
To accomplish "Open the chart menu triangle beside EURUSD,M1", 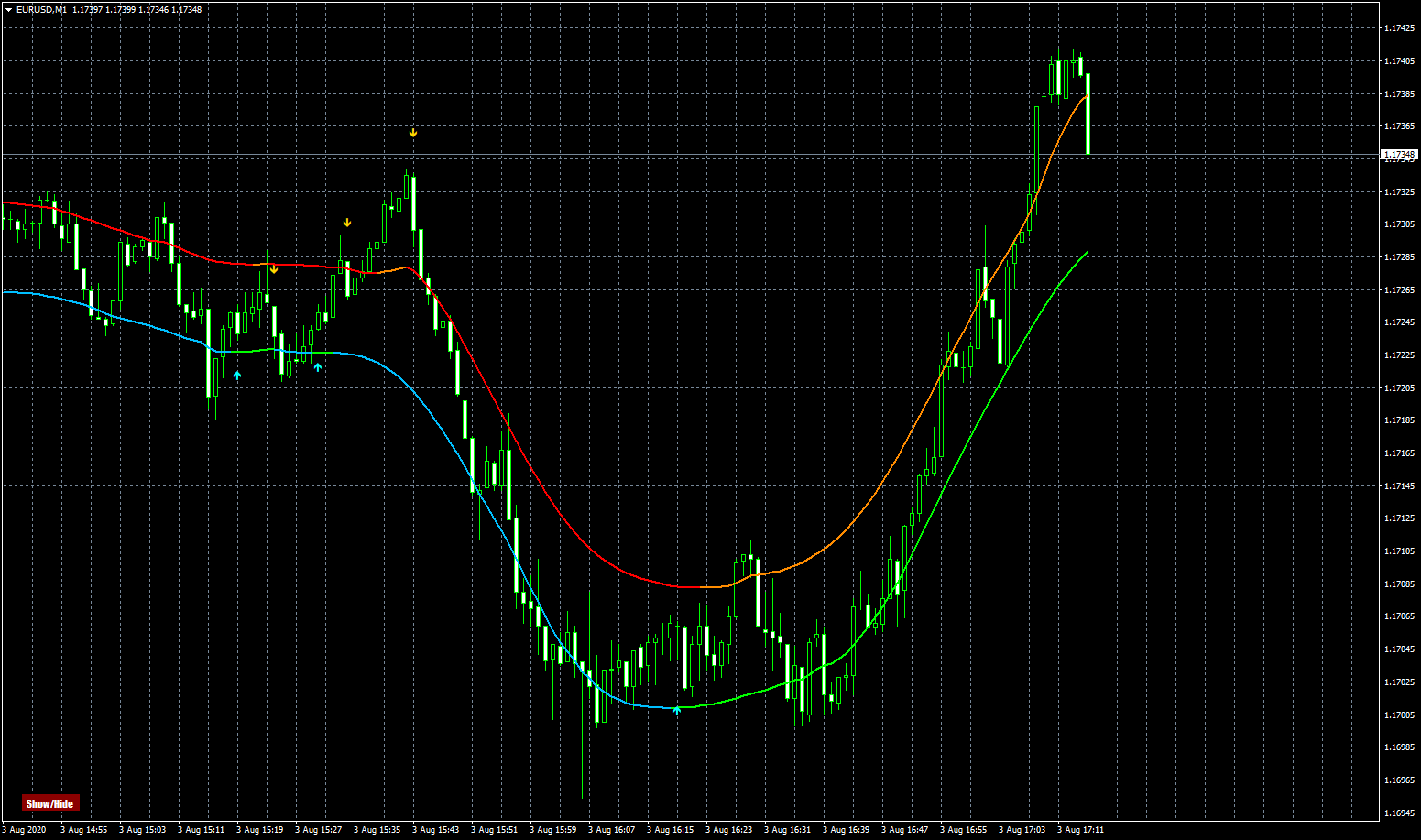I will point(8,9).
